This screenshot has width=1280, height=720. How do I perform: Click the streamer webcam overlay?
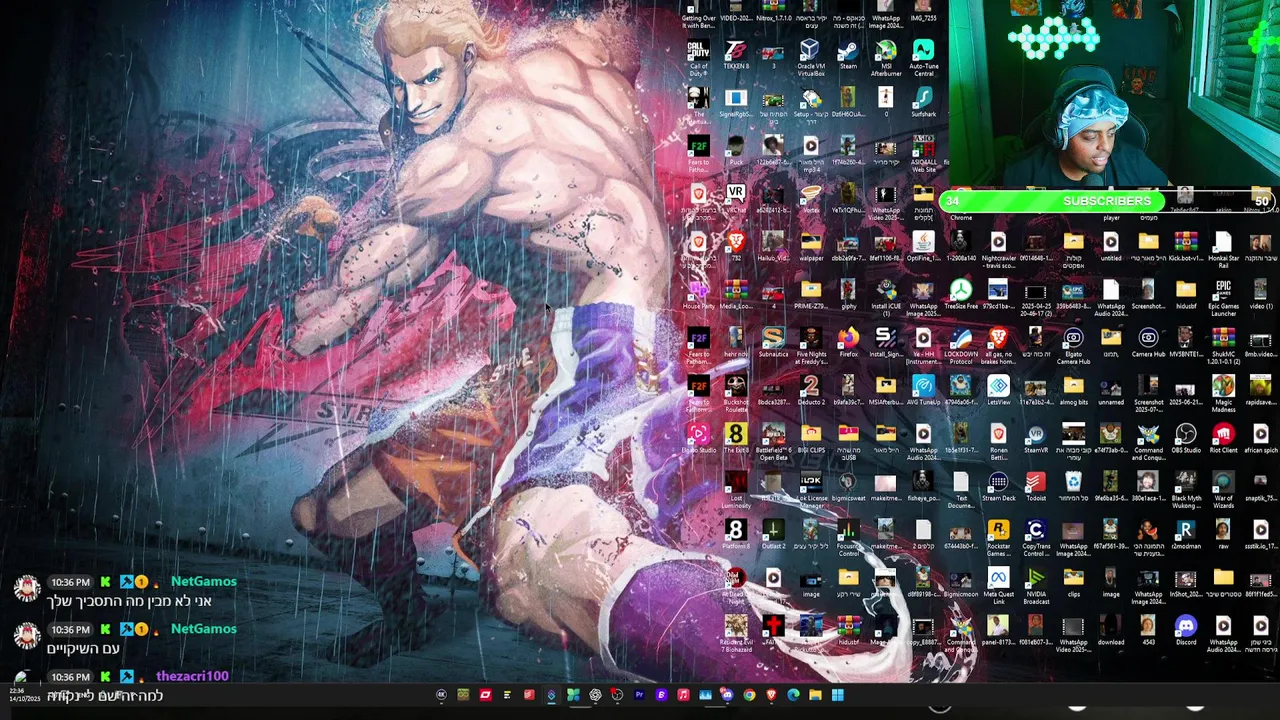(x=1114, y=93)
